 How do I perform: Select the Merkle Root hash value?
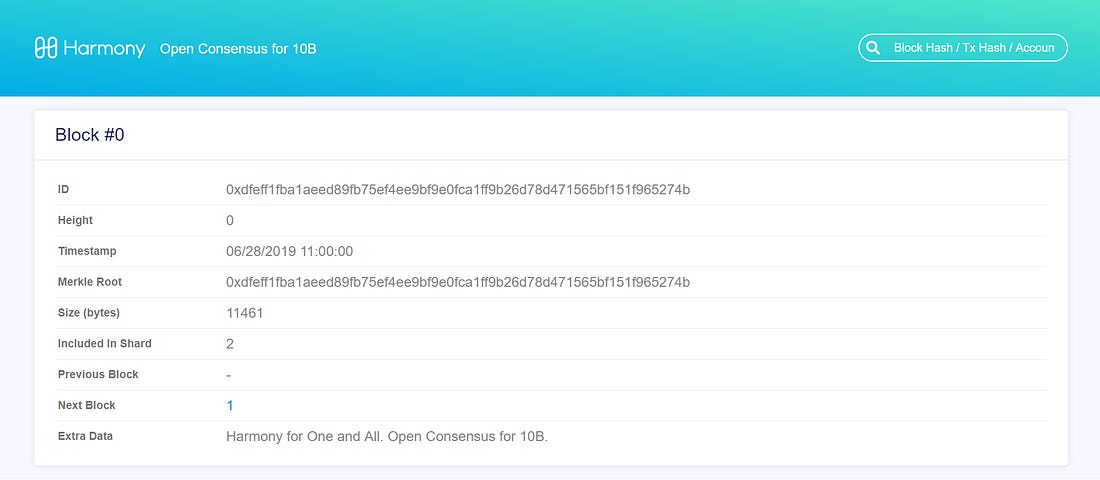click(458, 282)
